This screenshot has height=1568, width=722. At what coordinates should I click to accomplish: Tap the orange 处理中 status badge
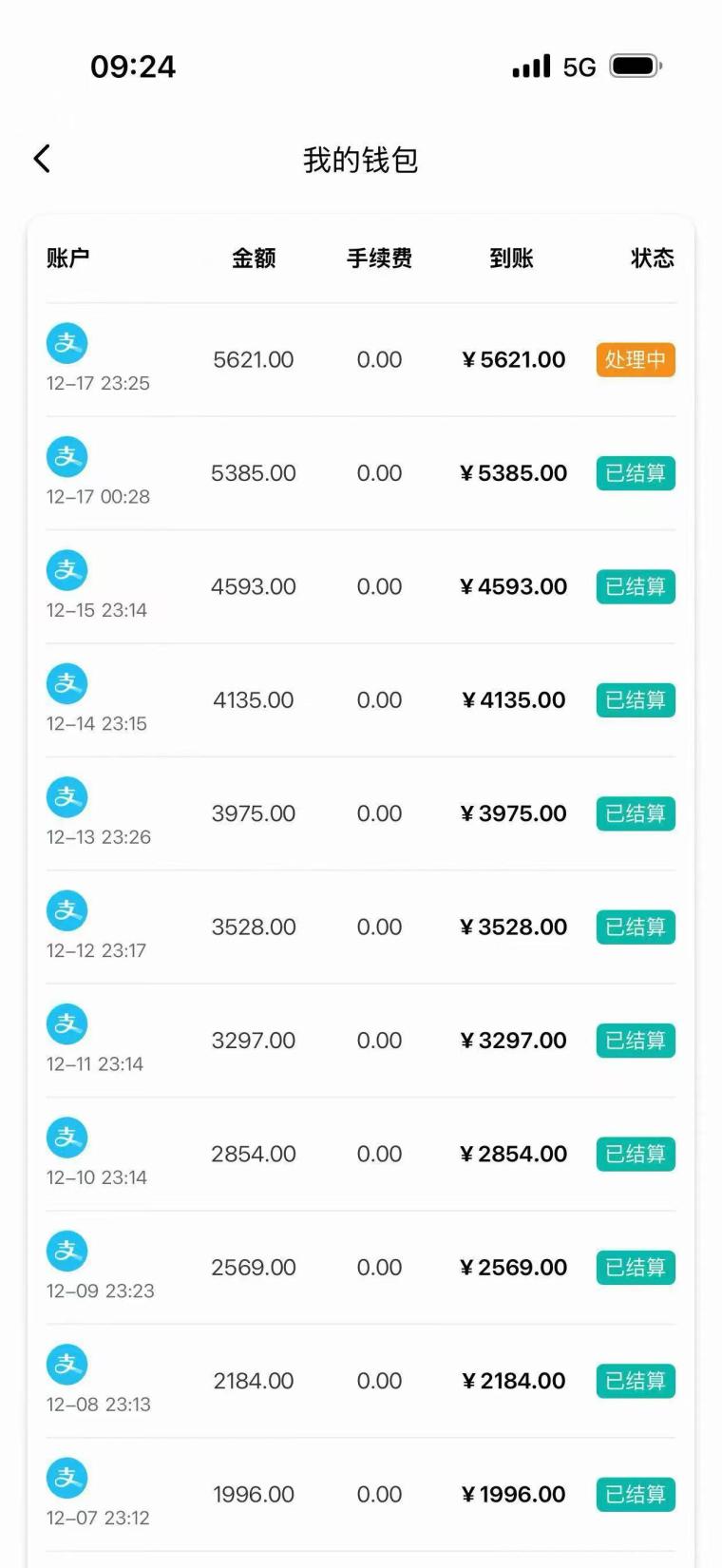(x=636, y=360)
